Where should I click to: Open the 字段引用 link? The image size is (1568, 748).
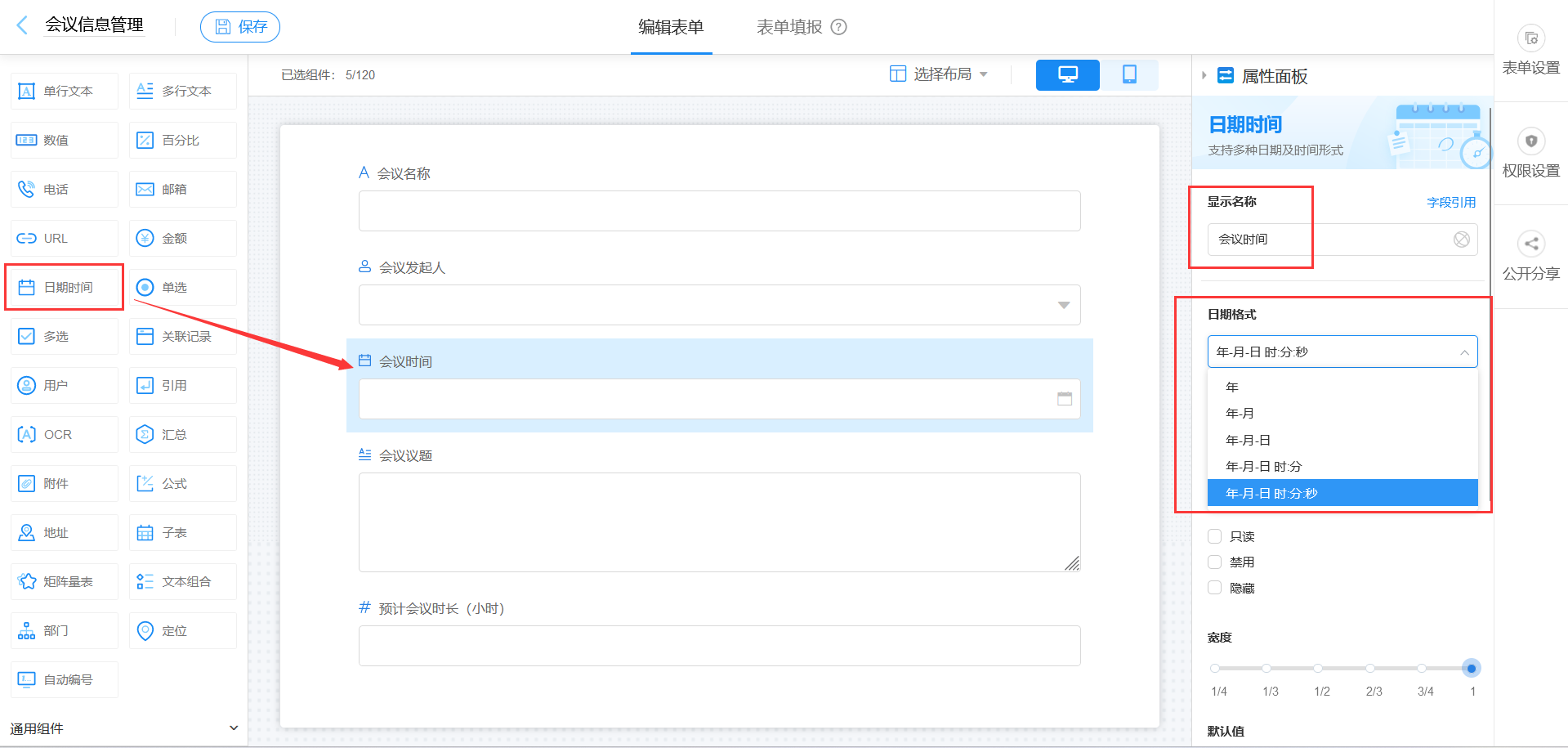(1451, 202)
